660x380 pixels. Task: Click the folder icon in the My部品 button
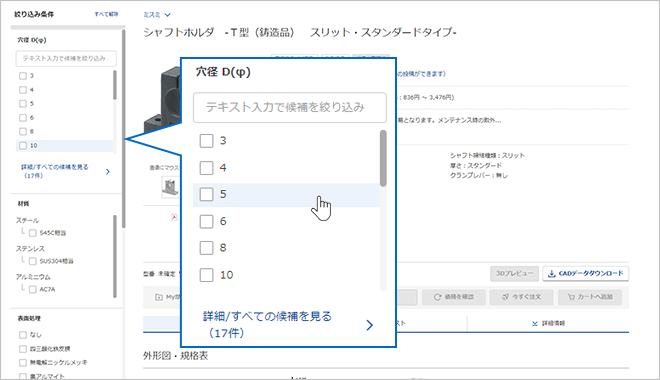point(159,297)
